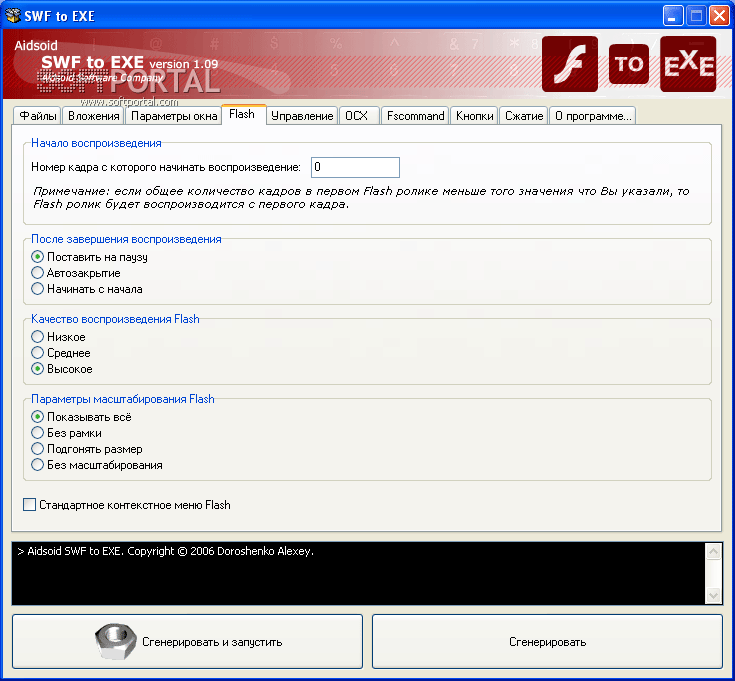The image size is (735, 681).
Task: Click the Flash logo icon in banner
Action: 570,64
